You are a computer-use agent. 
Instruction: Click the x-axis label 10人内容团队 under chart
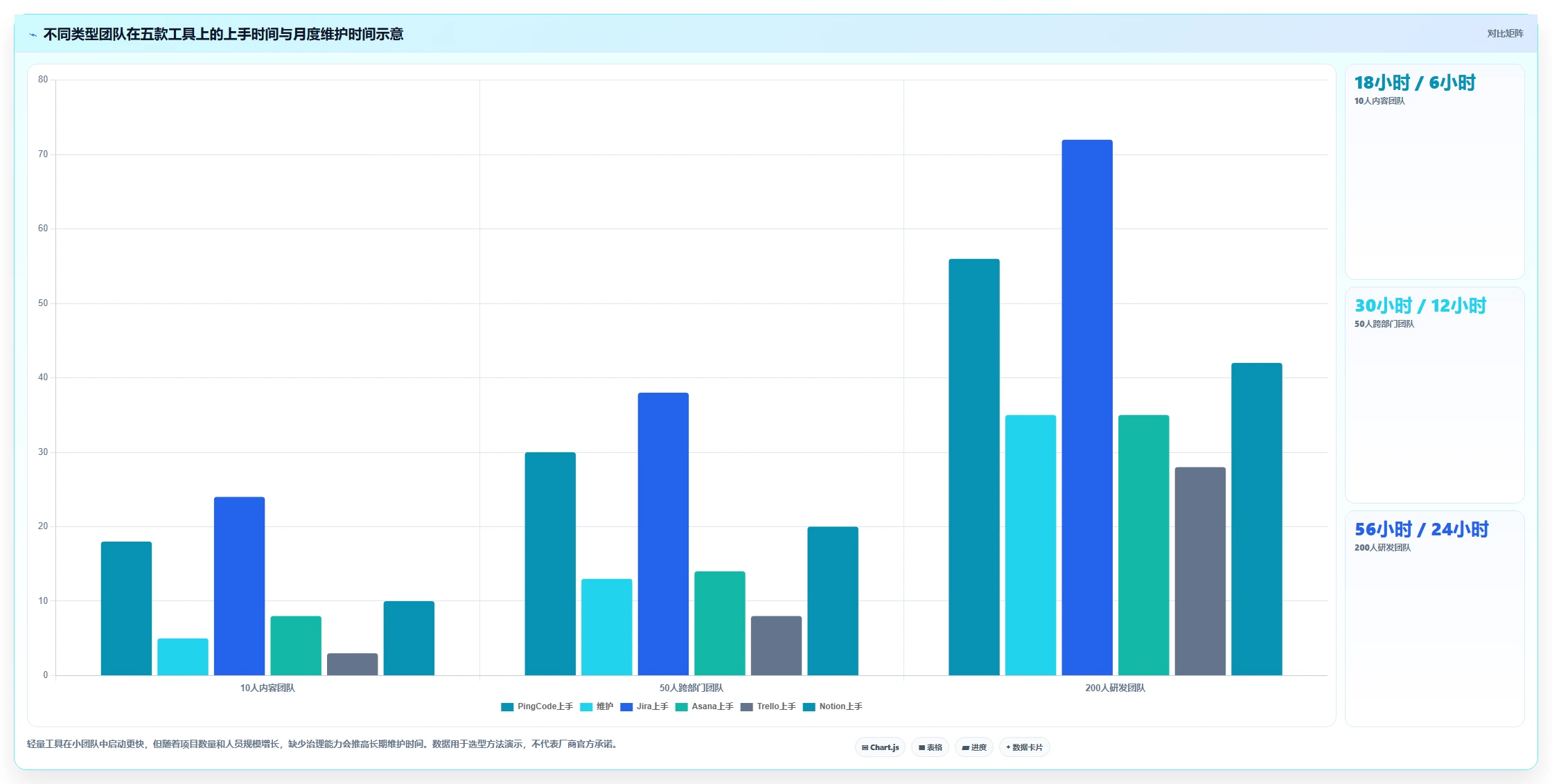[267, 688]
